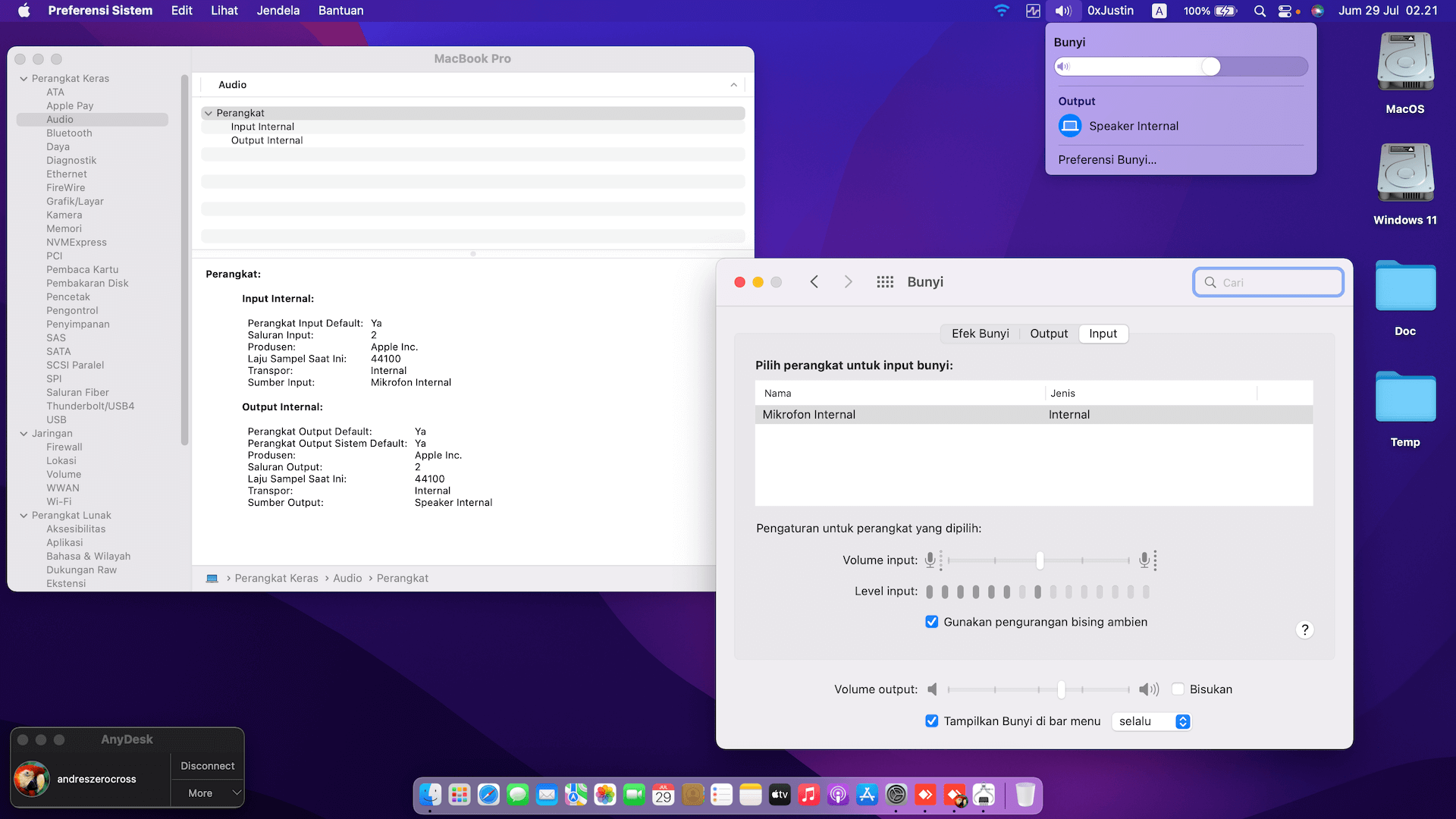Select the Windows 11 drive on desktop
The image size is (1456, 819).
tap(1405, 185)
